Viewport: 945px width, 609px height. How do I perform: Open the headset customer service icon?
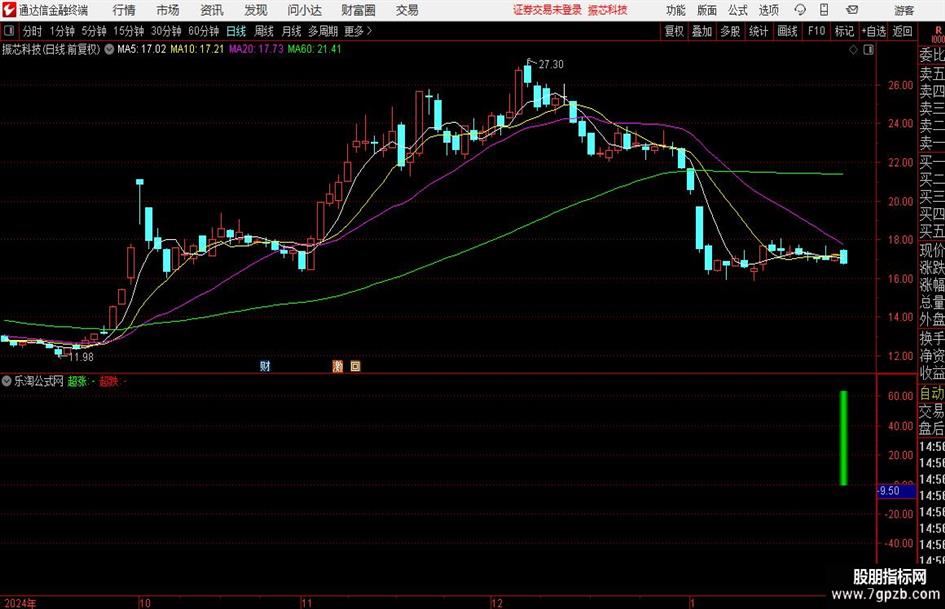tap(800, 10)
